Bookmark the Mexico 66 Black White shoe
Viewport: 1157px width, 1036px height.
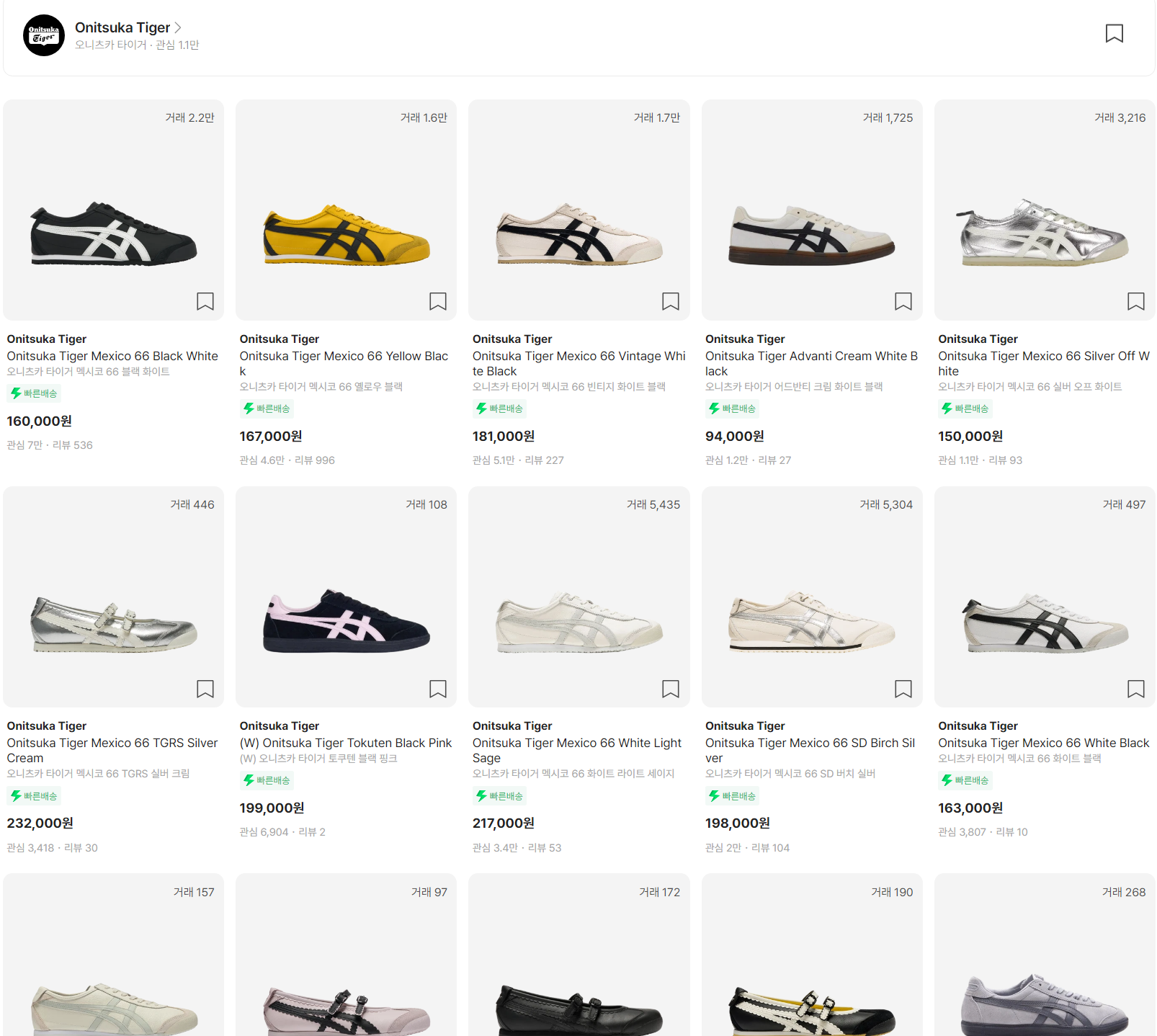tap(205, 301)
